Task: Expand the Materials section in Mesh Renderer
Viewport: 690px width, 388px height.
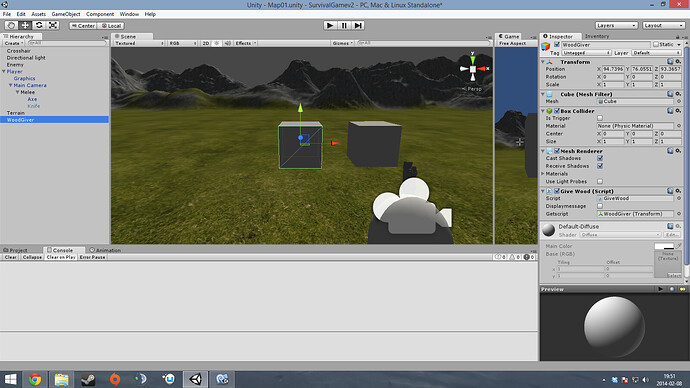Action: (543, 174)
